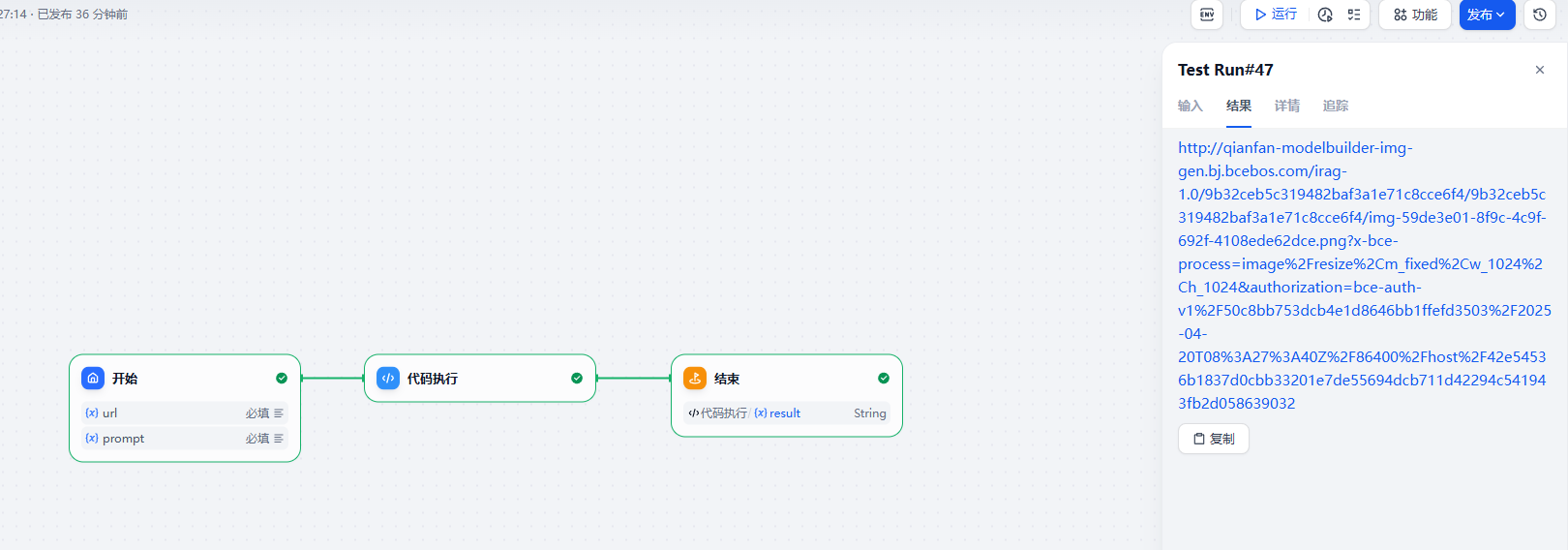Open the ENV environment variables panel
The image size is (1568, 550).
tap(1207, 15)
